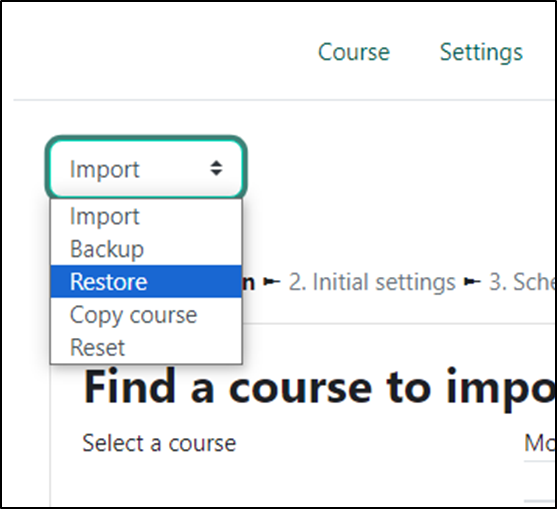Click the cut-off Mo text at right edge
Viewport: 557px width, 509px height.
(539, 443)
